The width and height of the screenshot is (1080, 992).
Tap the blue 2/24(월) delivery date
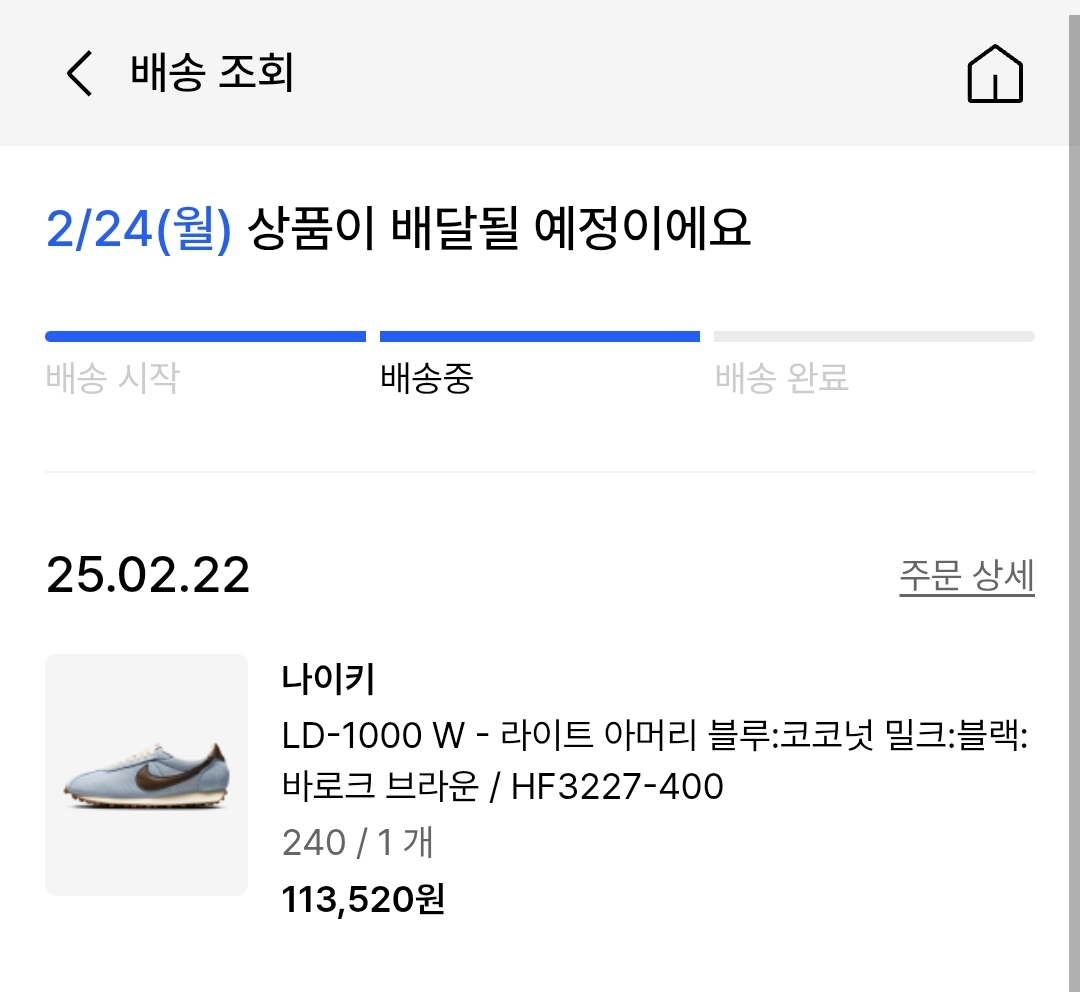[138, 230]
